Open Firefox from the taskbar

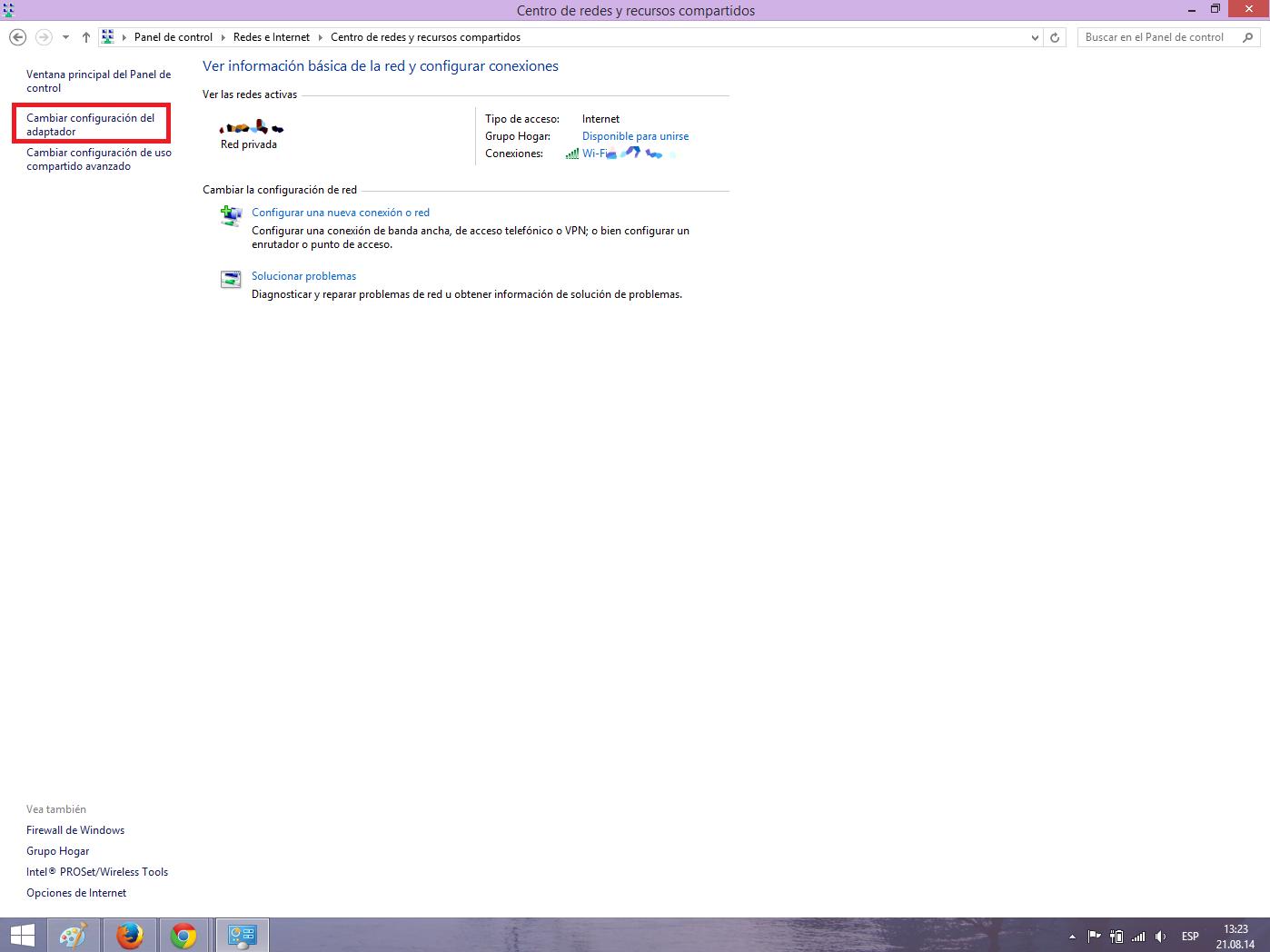tap(130, 936)
